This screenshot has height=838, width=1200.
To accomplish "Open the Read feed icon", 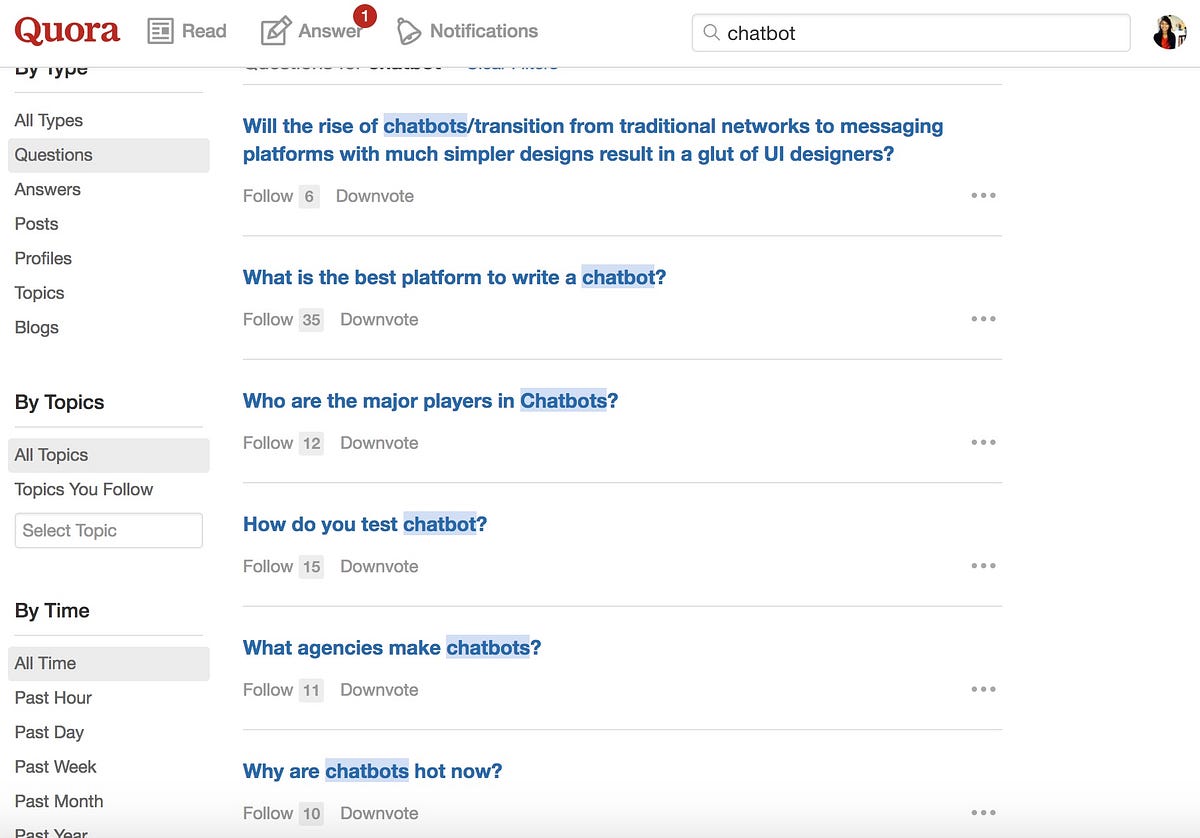I will pyautogui.click(x=160, y=32).
